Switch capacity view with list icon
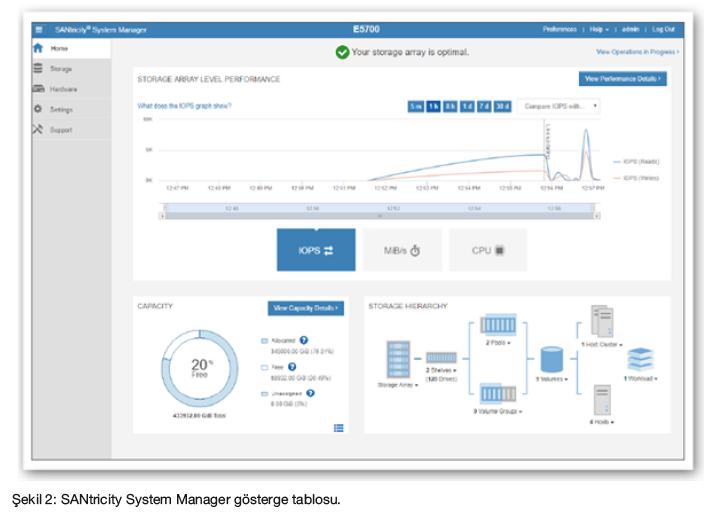 (338, 428)
